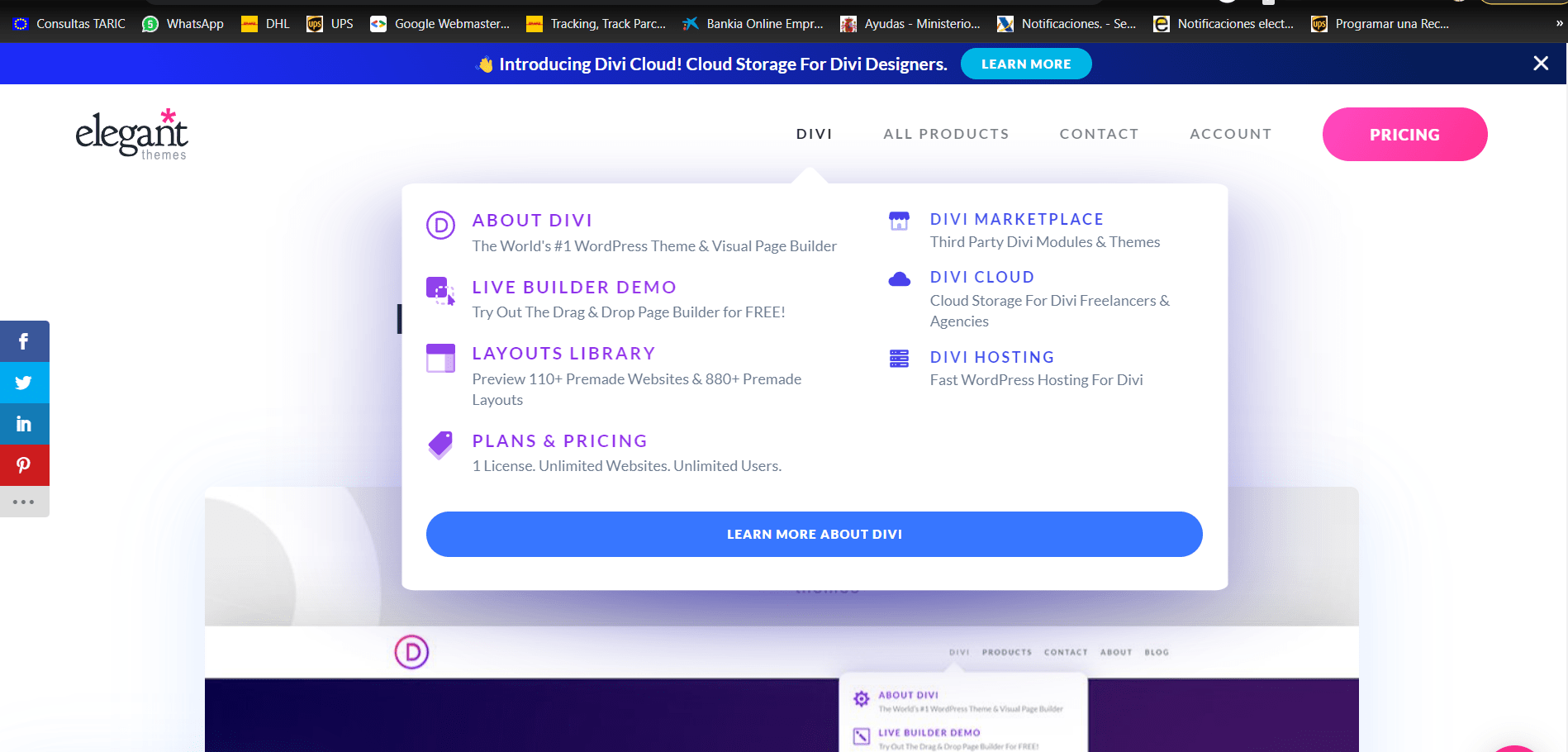Click the Layouts Library icon
Image resolution: width=1568 pixels, height=752 pixels.
click(x=440, y=358)
